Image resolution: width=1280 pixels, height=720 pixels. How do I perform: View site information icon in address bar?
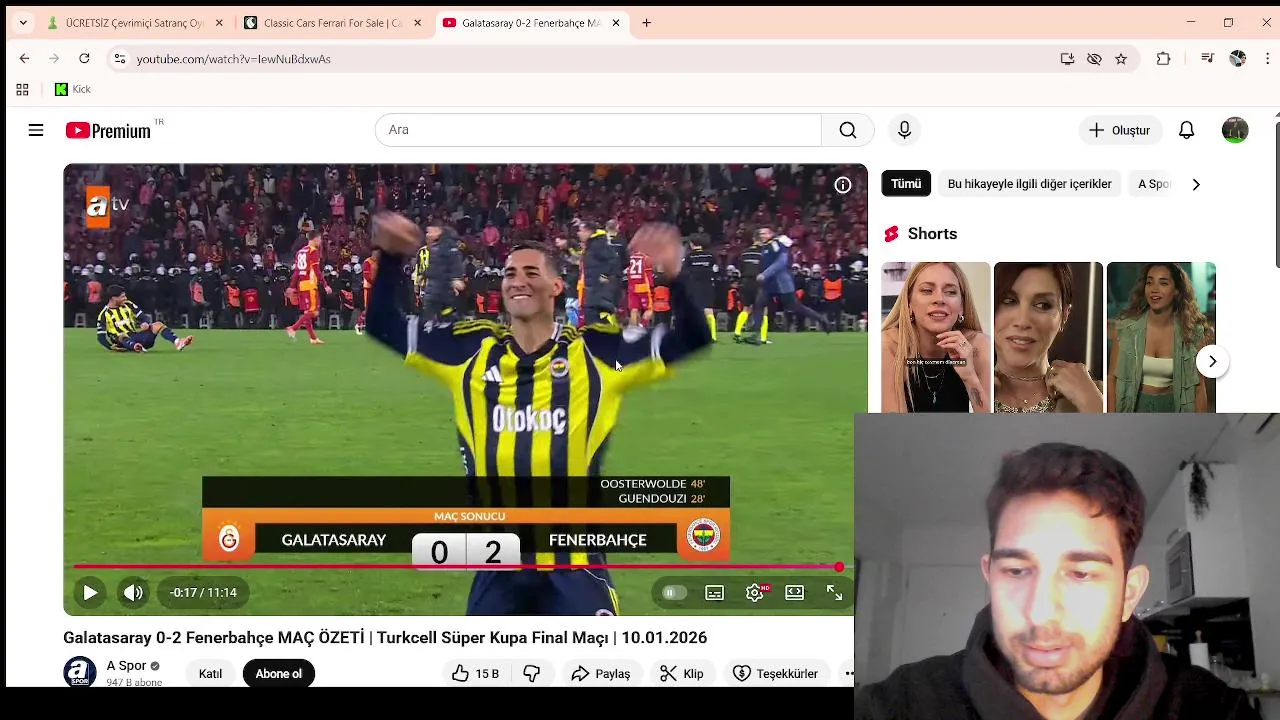pos(119,59)
